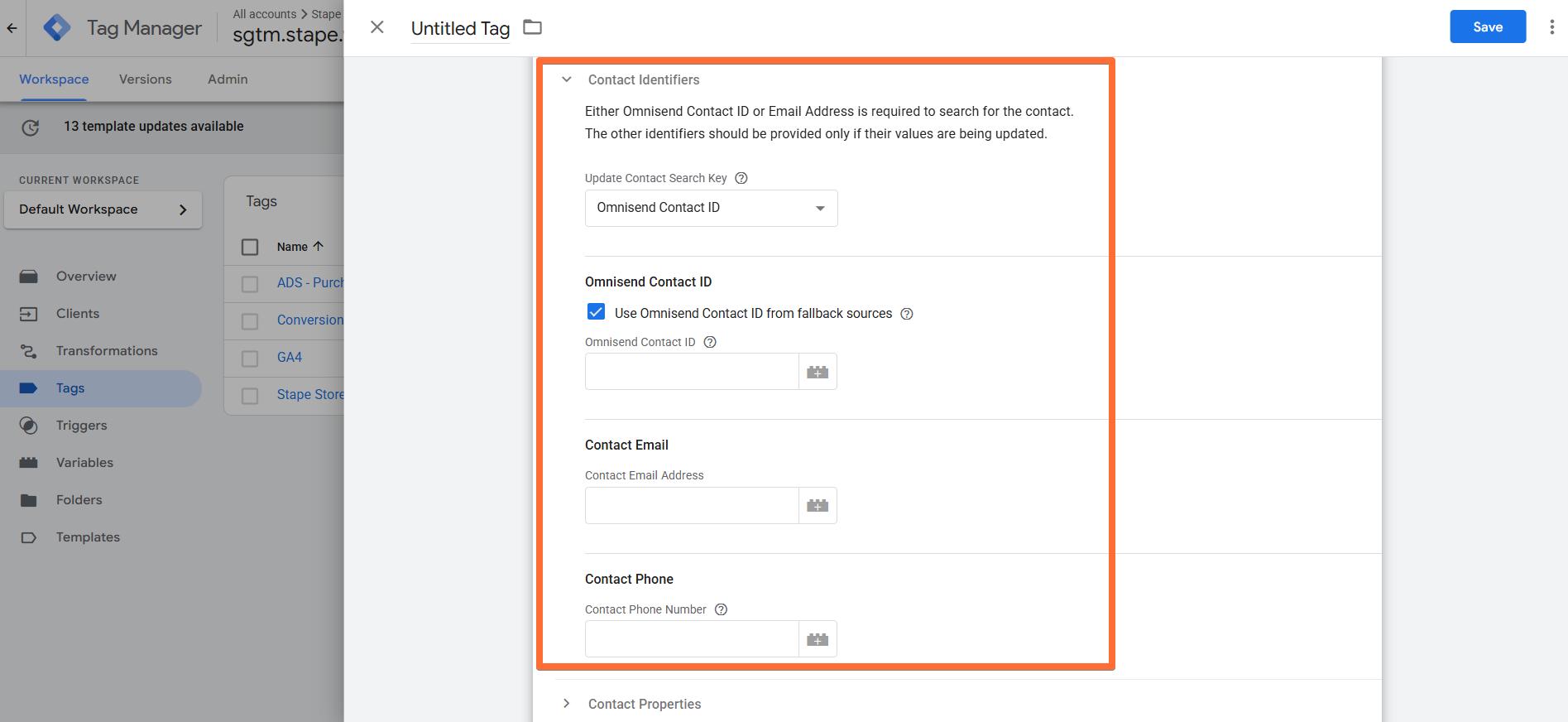Go to Transformations in sidebar

coord(107,351)
